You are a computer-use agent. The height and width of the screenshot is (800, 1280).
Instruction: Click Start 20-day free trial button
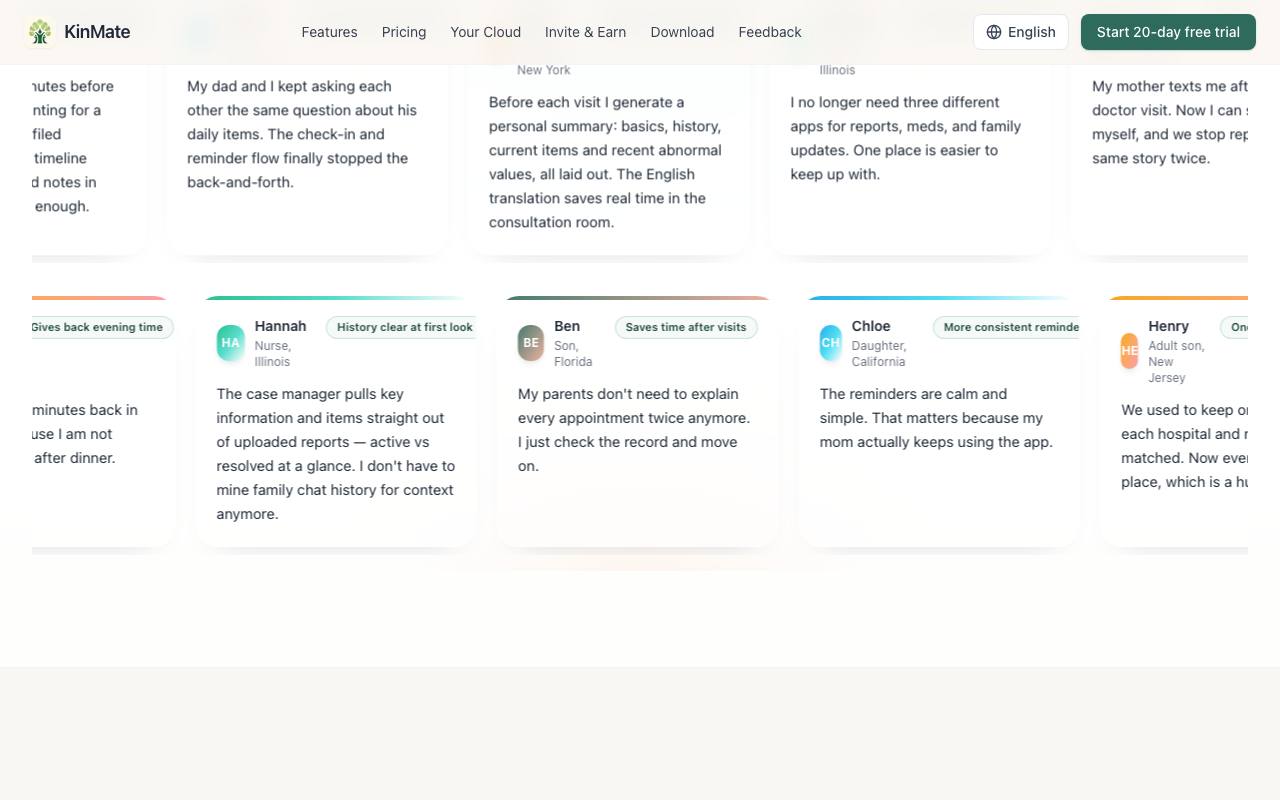tap(1168, 32)
